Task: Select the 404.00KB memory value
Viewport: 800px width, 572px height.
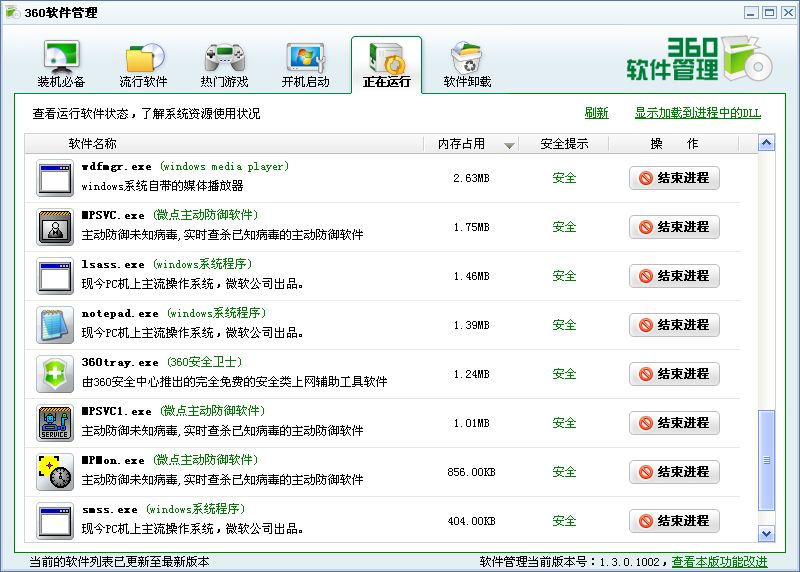Action: tap(471, 521)
